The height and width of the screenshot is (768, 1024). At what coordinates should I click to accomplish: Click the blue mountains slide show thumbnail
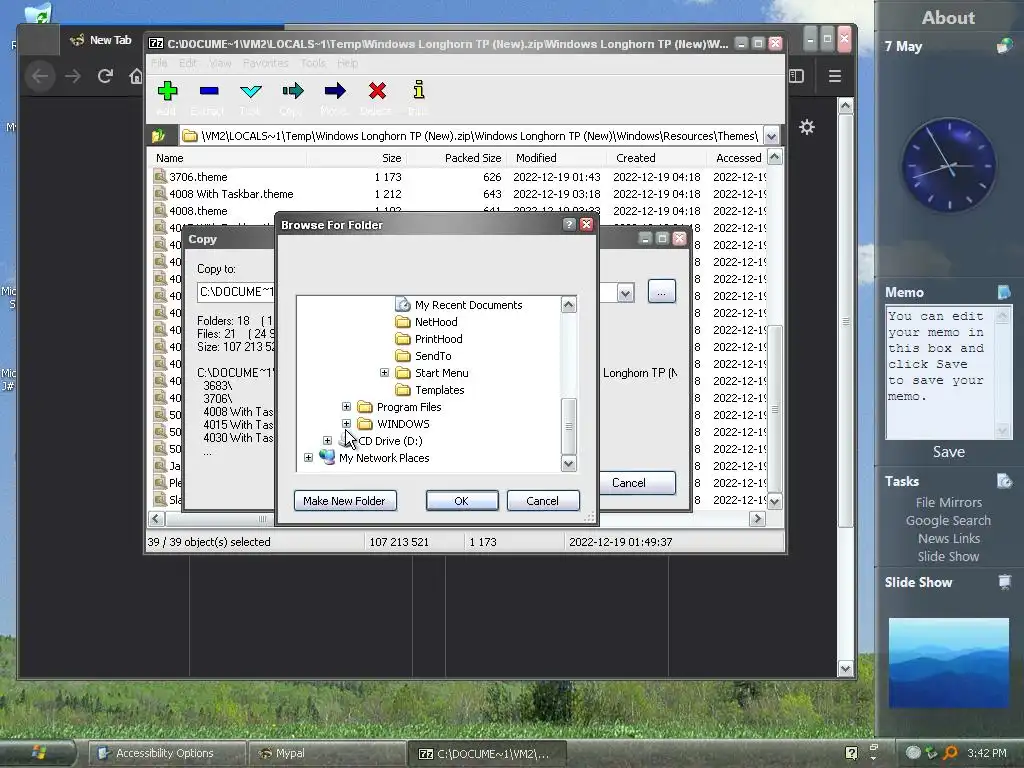tap(948, 662)
